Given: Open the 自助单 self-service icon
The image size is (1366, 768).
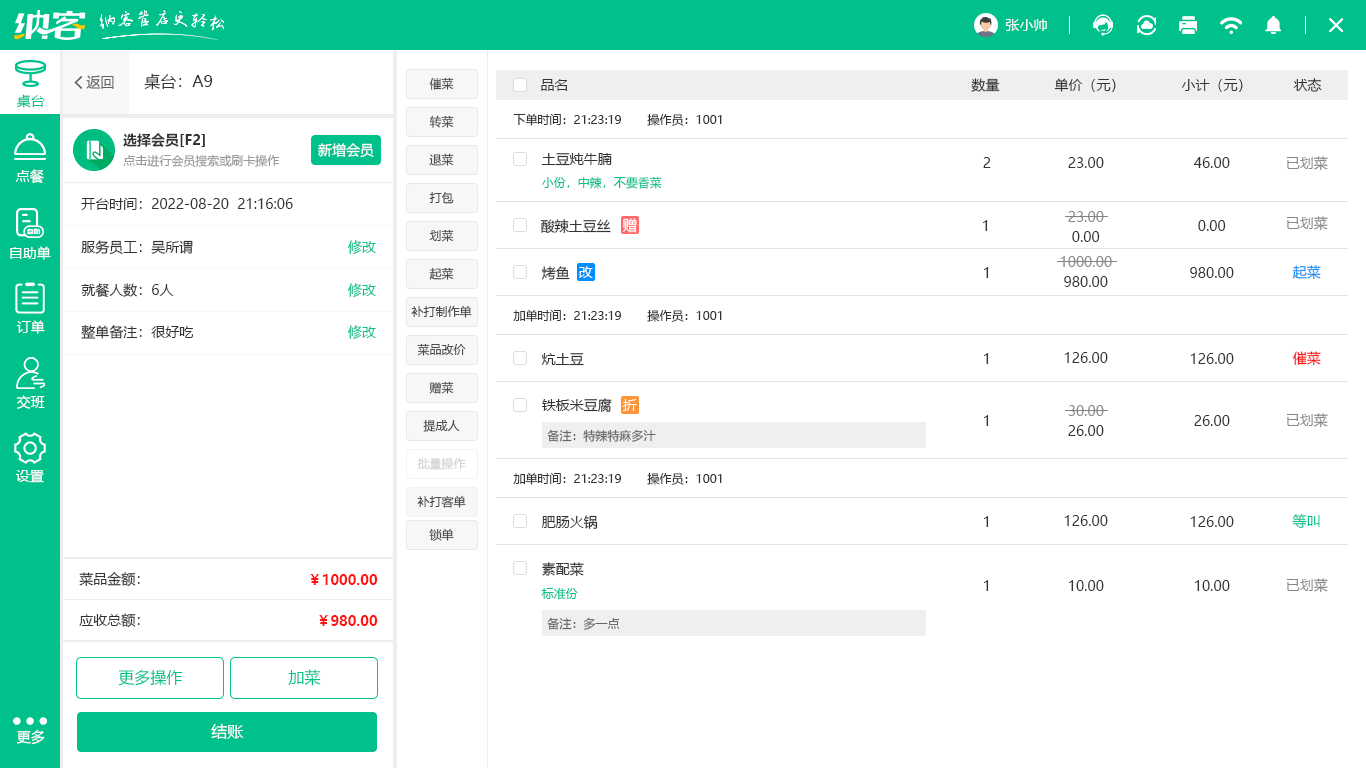Looking at the screenshot, I should tap(30, 230).
